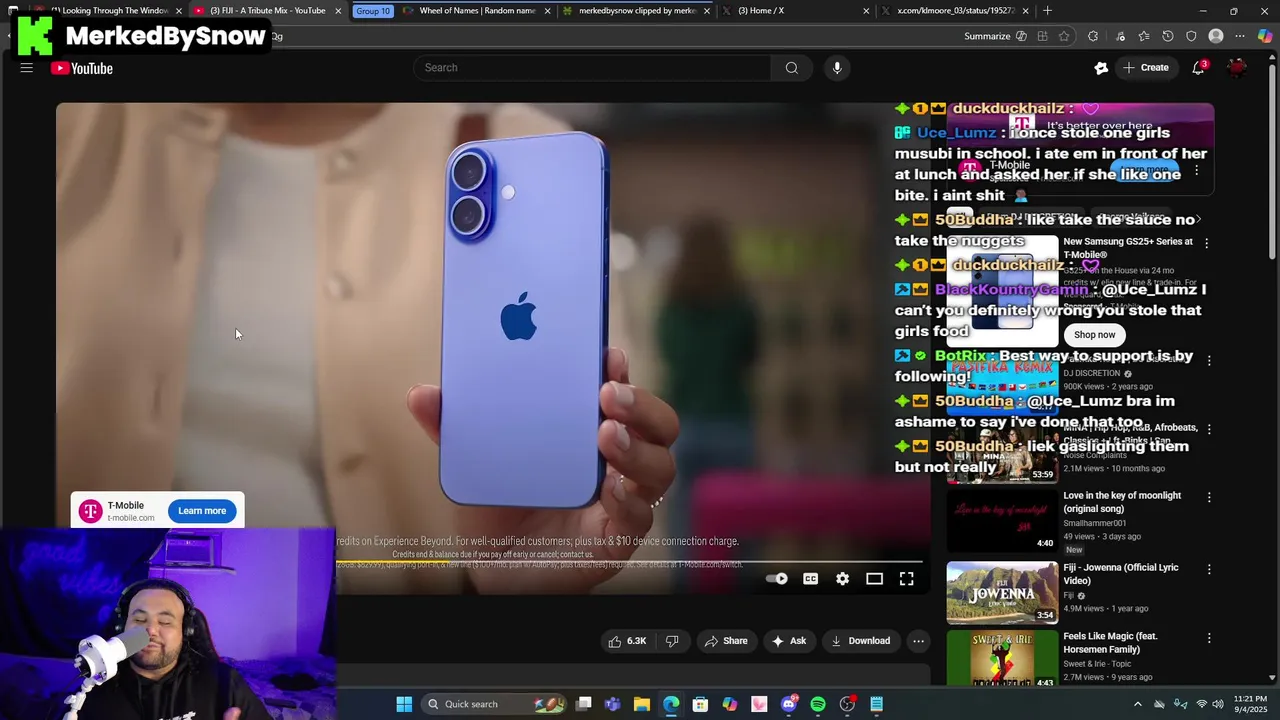Add page to Edge favorites star

[x=1064, y=36]
